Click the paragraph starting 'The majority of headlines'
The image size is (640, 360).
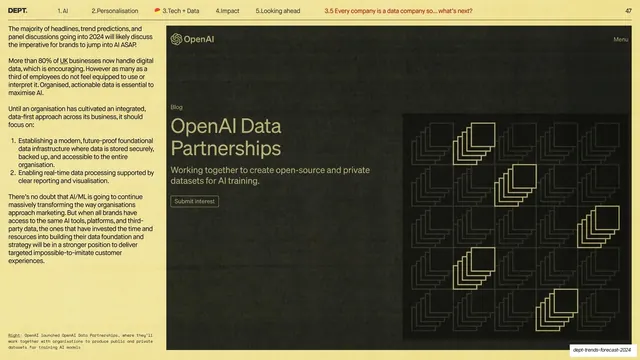[x=80, y=37]
